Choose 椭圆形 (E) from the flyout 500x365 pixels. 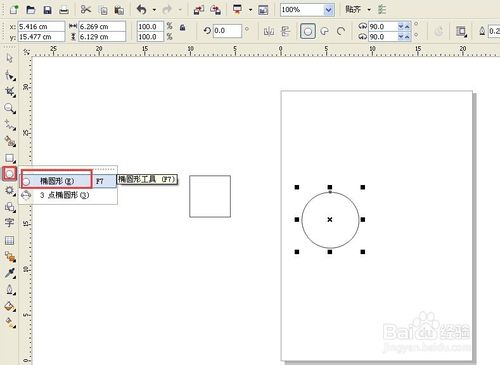(x=68, y=181)
